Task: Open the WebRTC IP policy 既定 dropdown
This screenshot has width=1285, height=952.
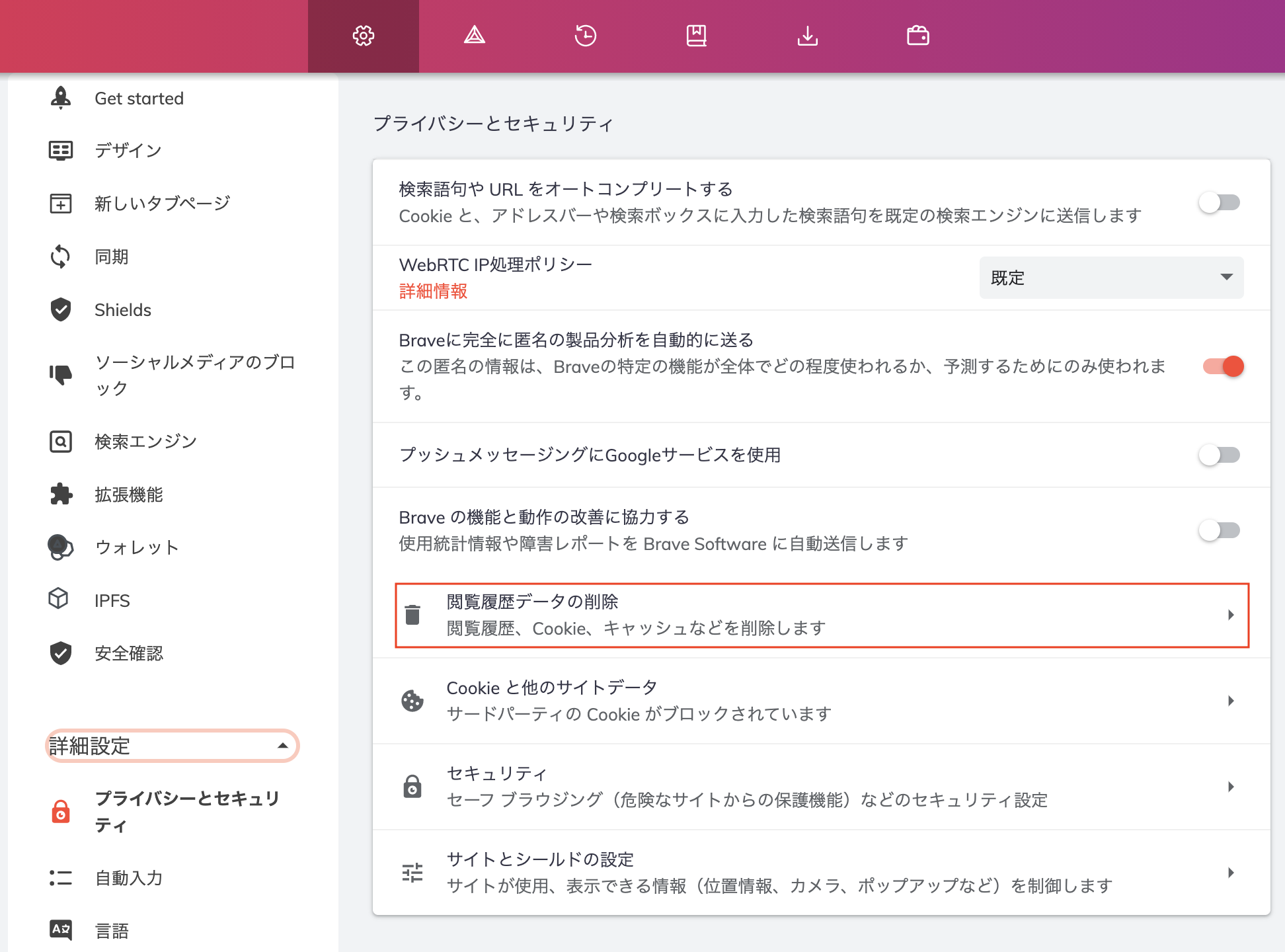Action: click(x=1111, y=278)
